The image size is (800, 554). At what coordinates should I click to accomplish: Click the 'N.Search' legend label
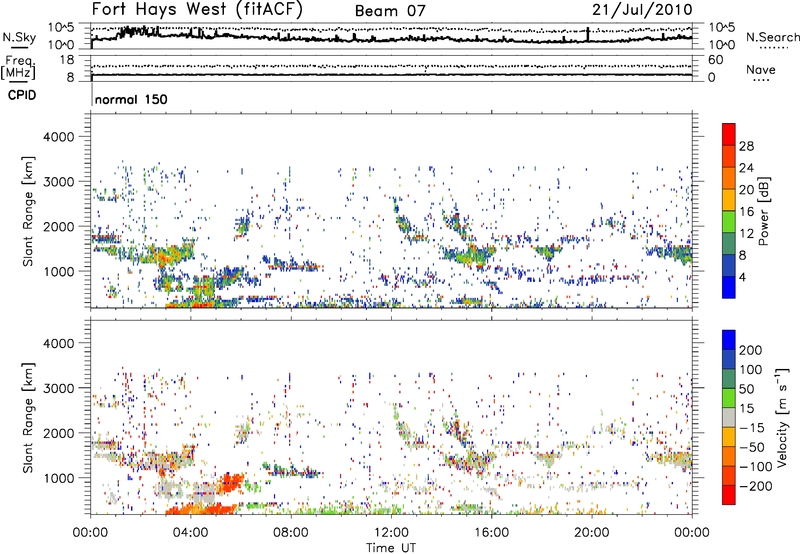click(772, 37)
